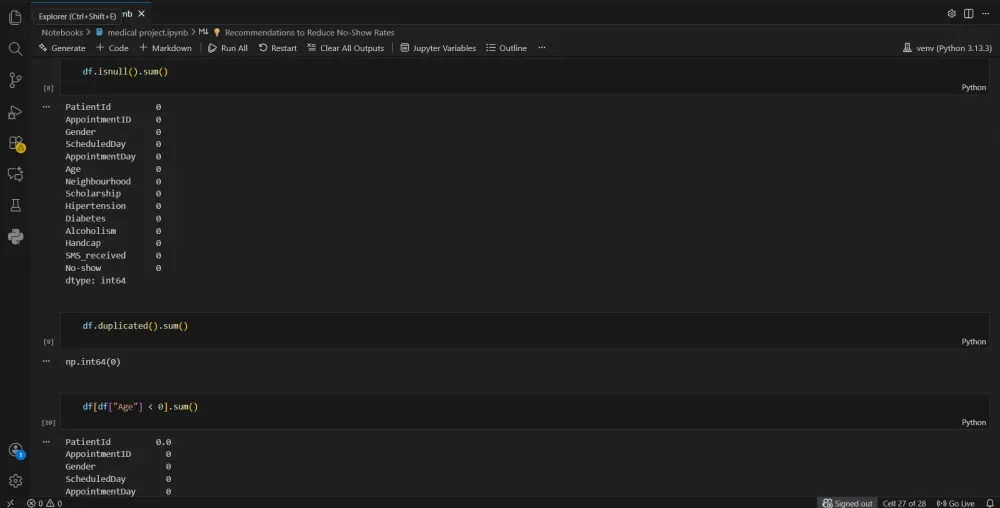Click the [9] execution count label
Image resolution: width=1000 pixels, height=508 pixels.
click(48, 342)
